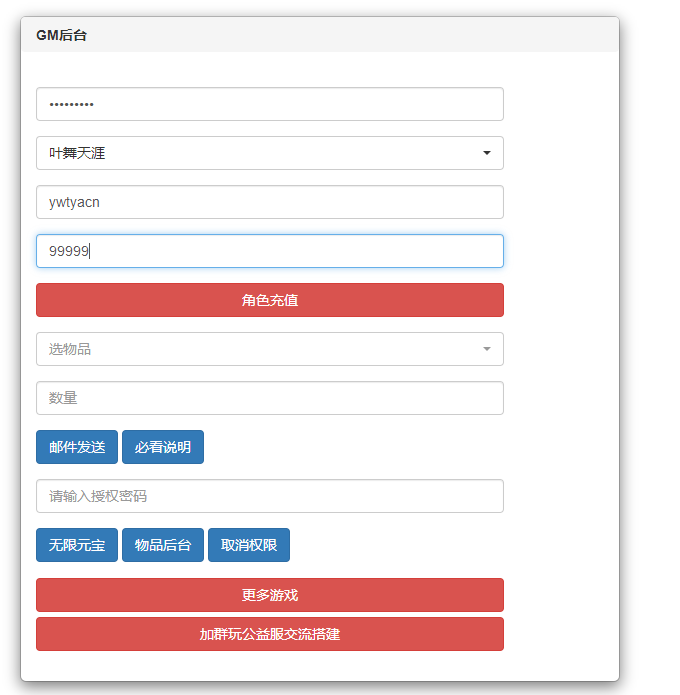Click the 无限元宝 button
Viewport: 680px width, 695px height.
[x=77, y=545]
